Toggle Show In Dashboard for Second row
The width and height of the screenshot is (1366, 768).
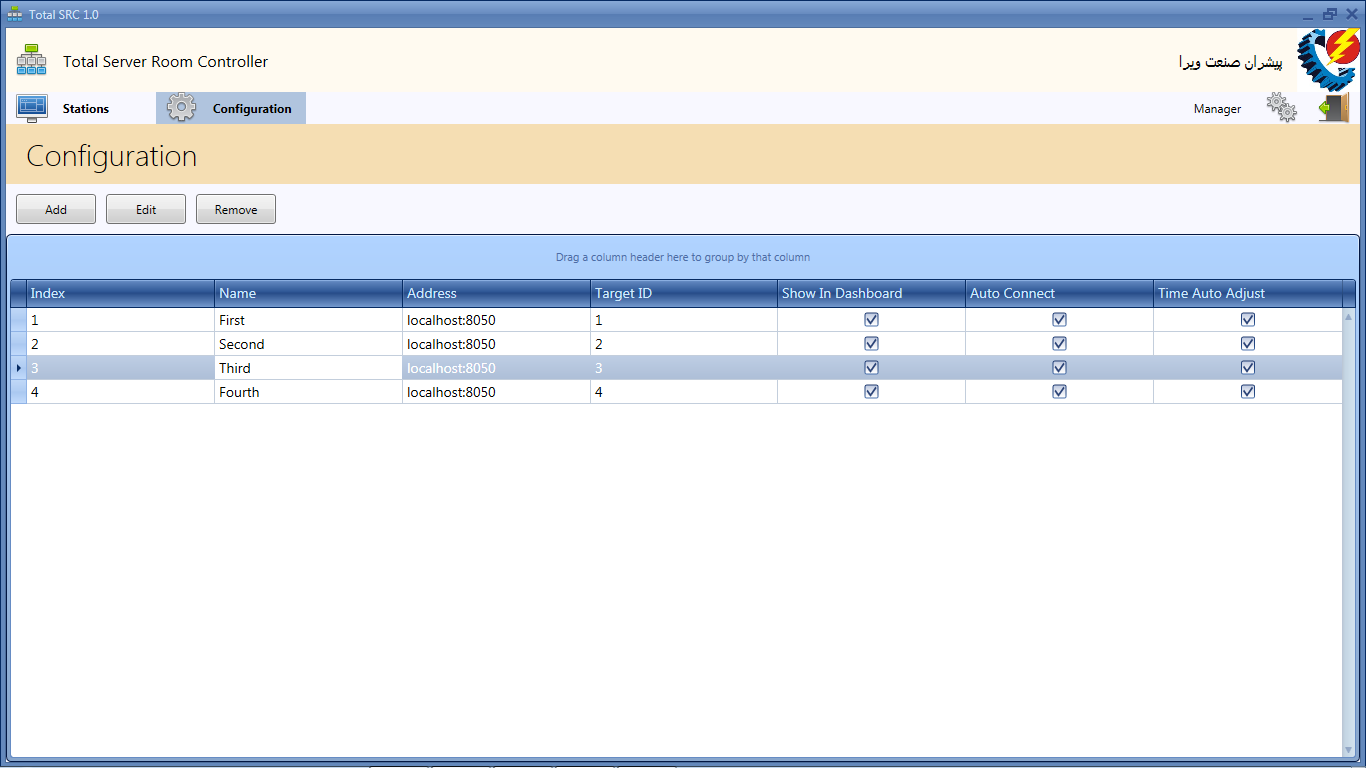click(x=871, y=344)
